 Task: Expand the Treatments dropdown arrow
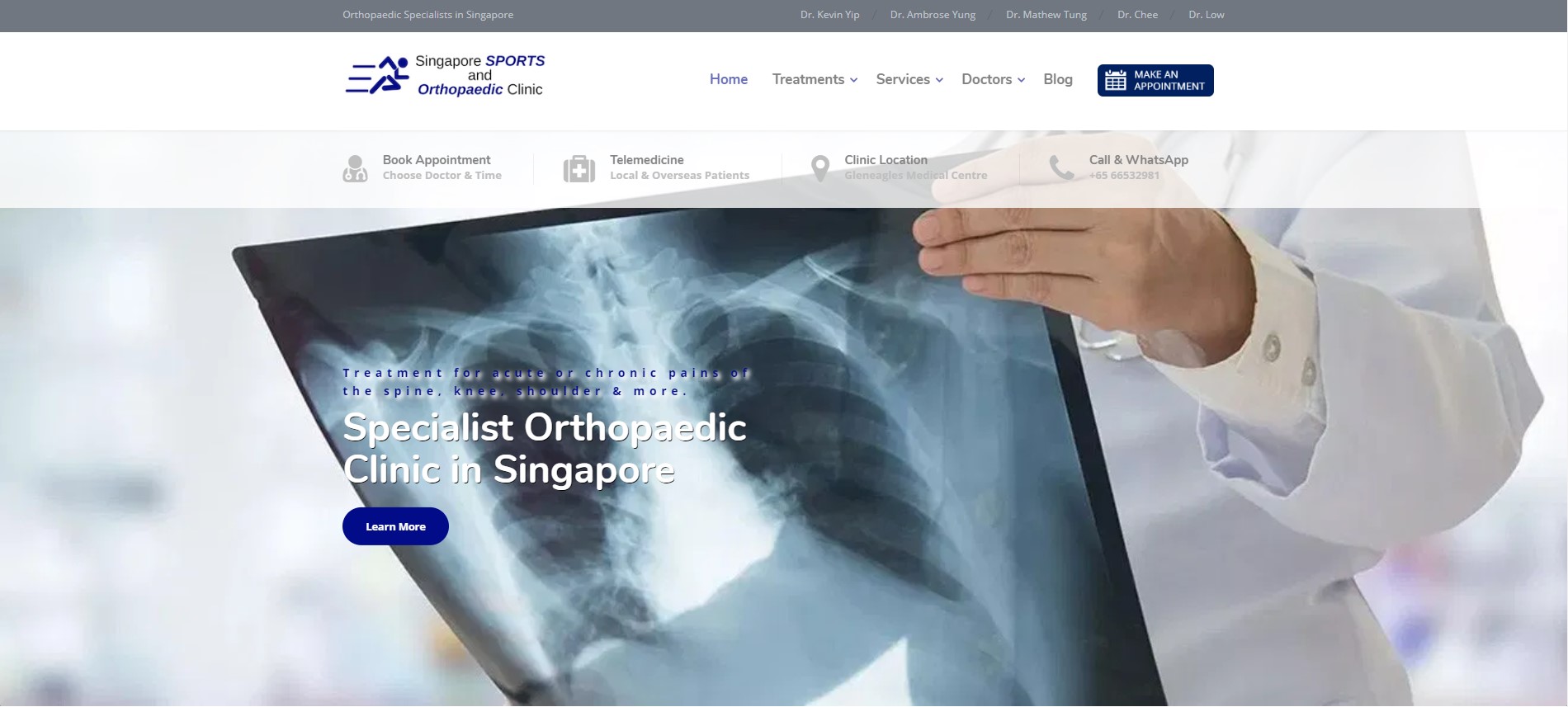pyautogui.click(x=854, y=80)
